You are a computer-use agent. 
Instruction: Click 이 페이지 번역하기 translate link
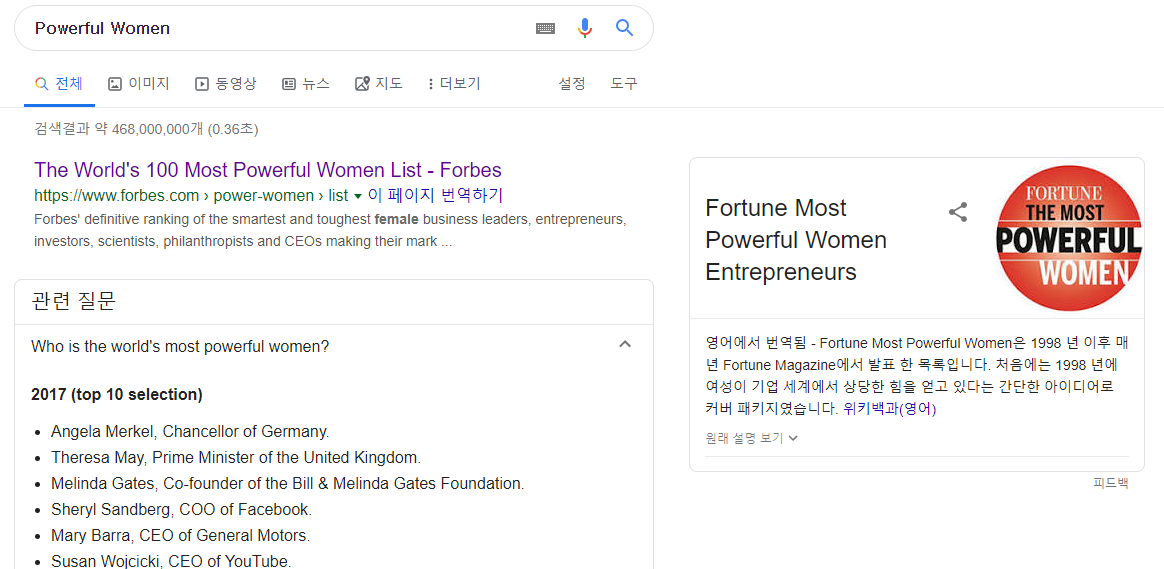click(435, 195)
